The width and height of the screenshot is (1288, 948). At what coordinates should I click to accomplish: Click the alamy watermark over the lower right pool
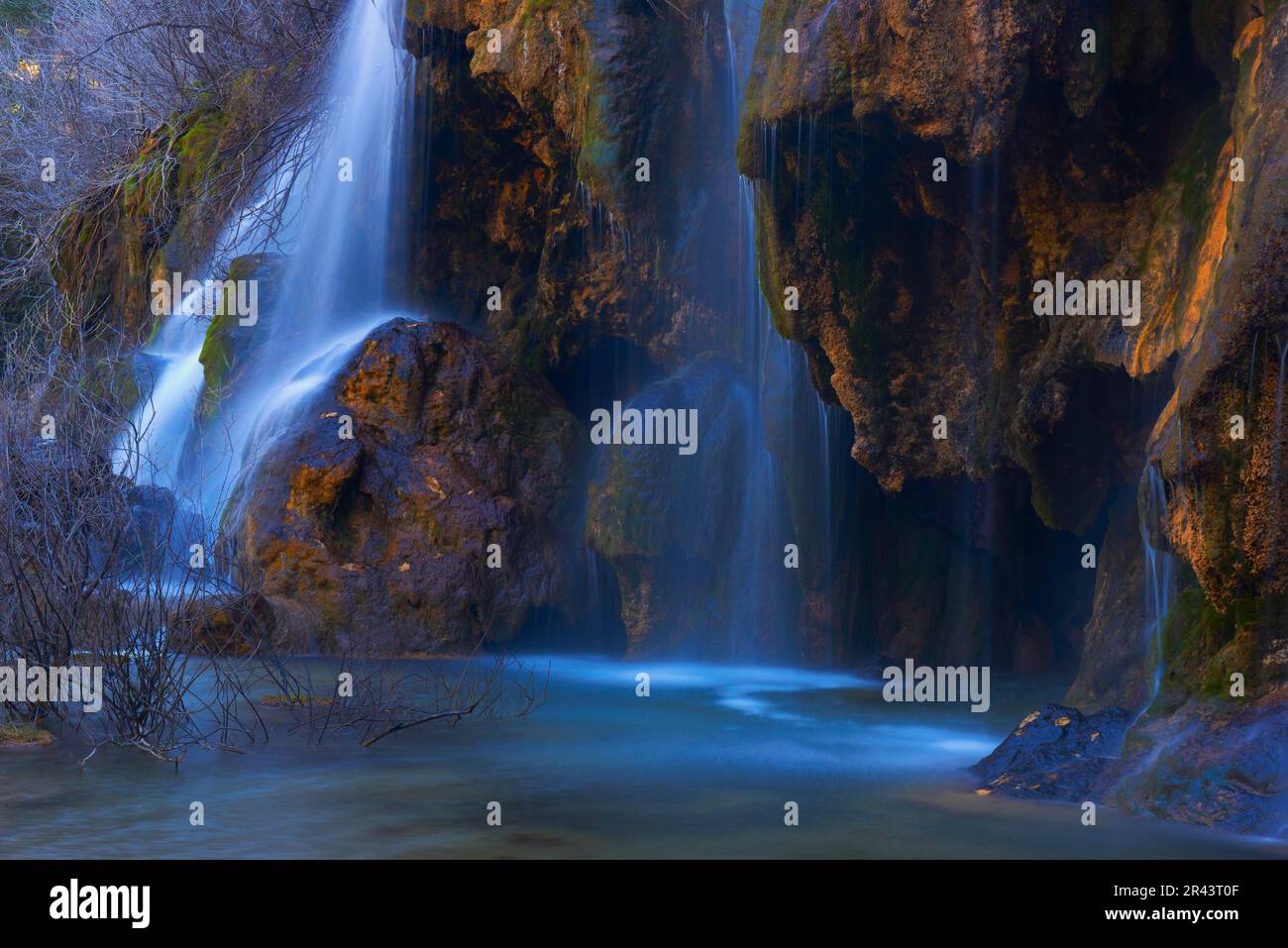(935, 685)
